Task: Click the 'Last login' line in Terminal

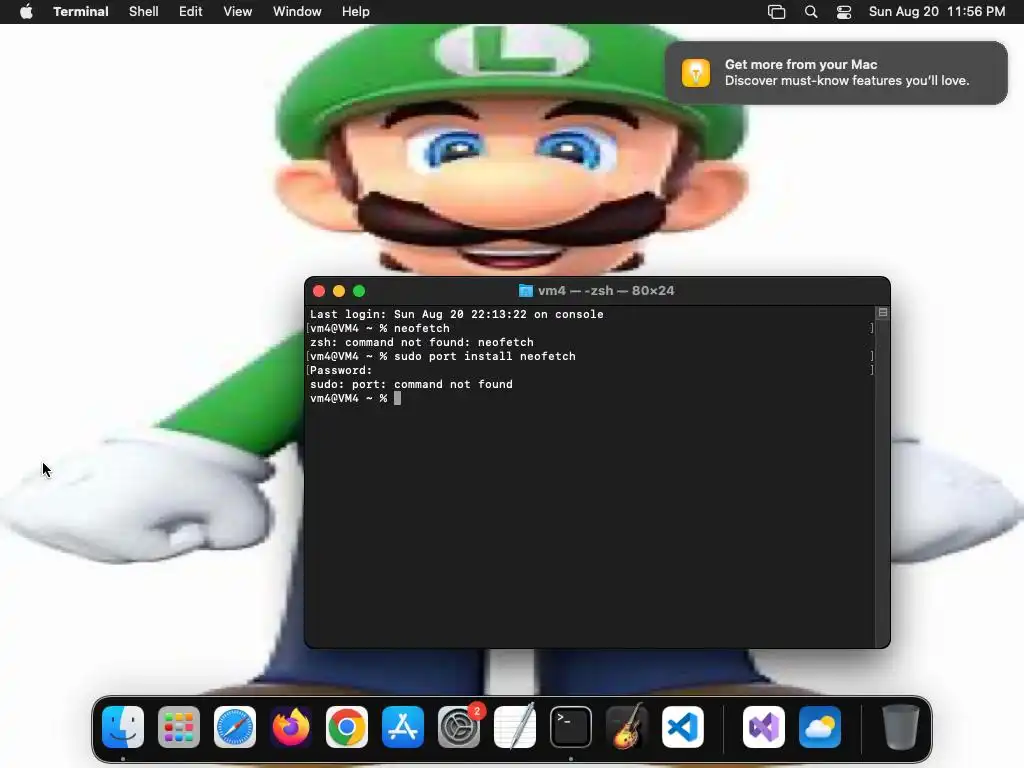Action: (x=456, y=314)
